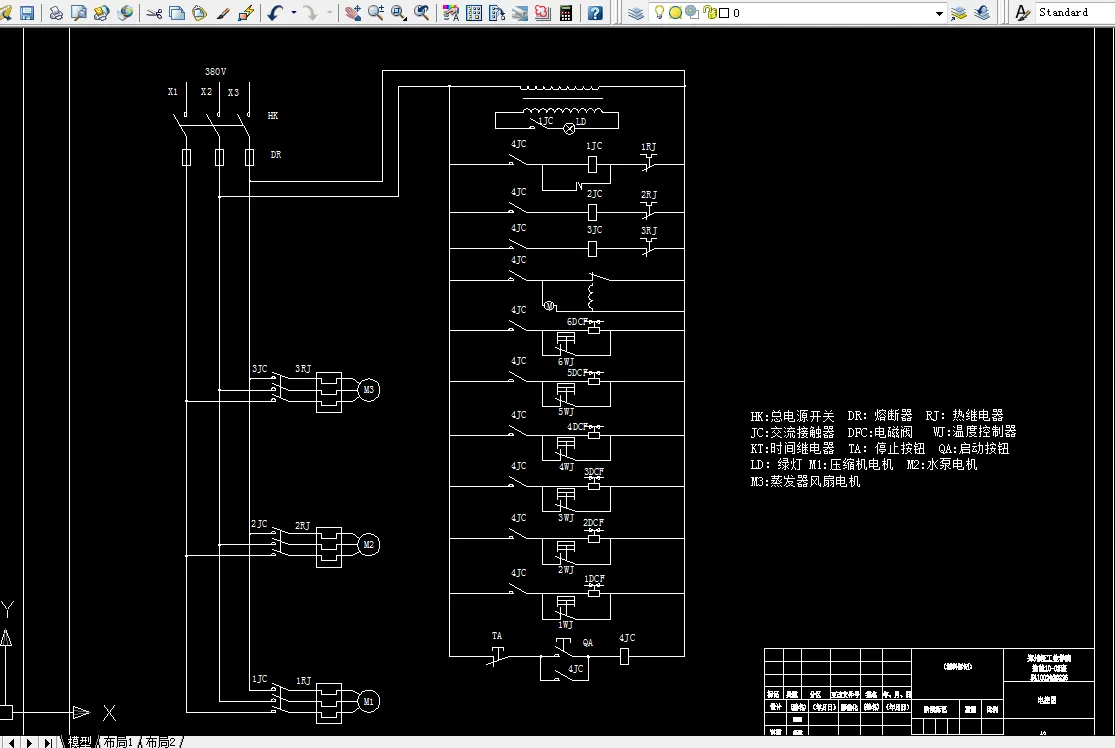Open the Sheet Set Manager icon

pyautogui.click(x=520, y=13)
